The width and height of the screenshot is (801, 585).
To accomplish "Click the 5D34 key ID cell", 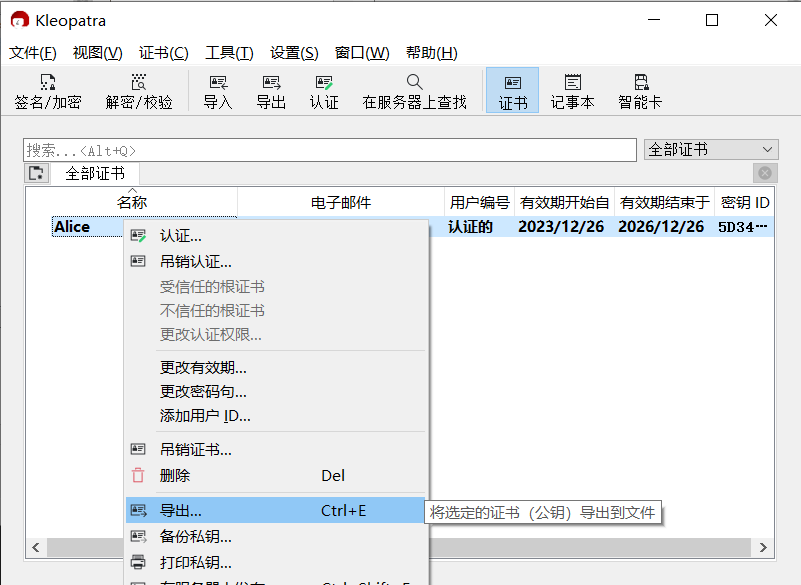I will (x=743, y=226).
